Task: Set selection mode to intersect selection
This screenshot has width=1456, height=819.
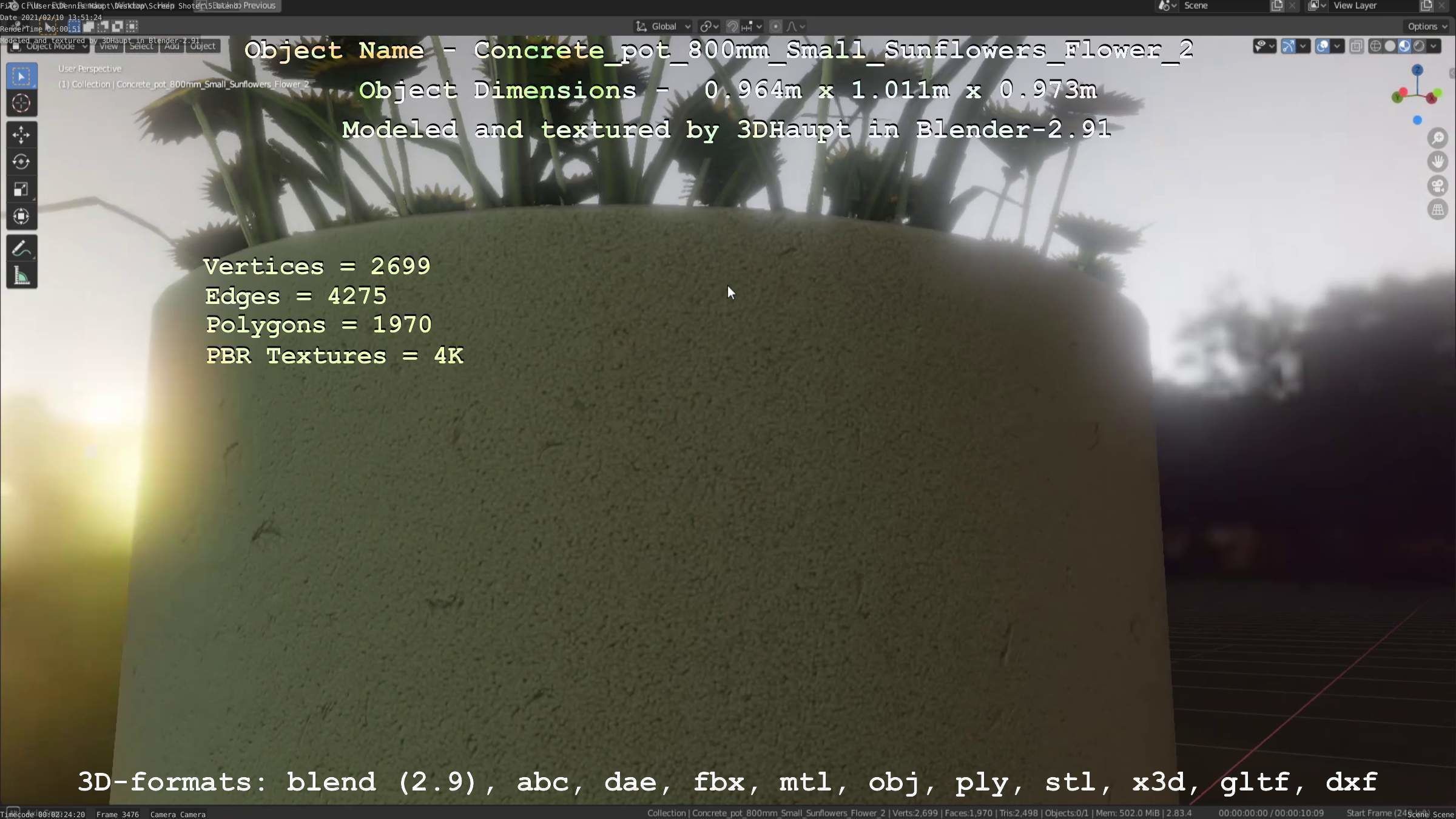Action: tap(132, 26)
